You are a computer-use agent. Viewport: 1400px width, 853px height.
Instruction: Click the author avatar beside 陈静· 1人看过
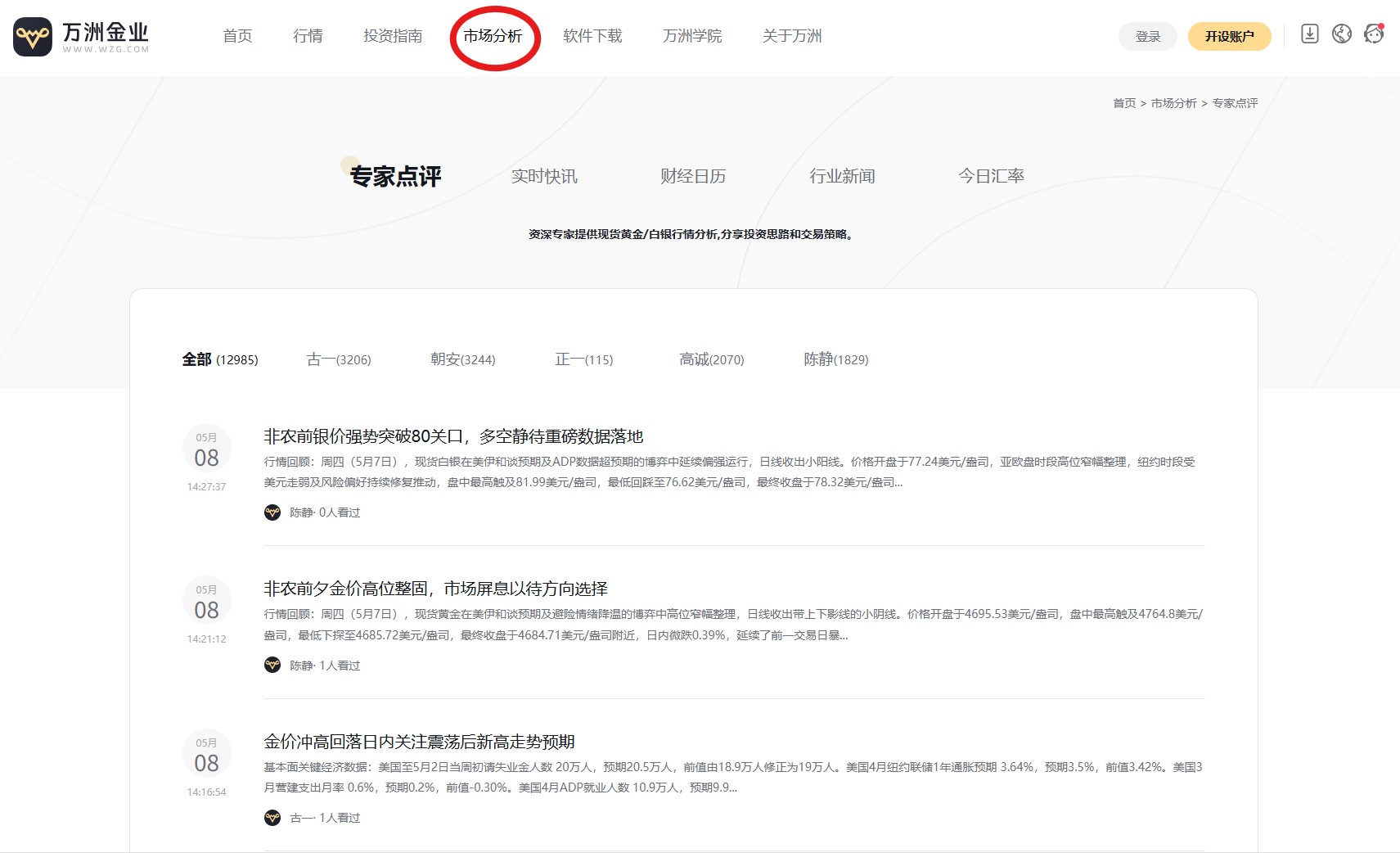[272, 665]
